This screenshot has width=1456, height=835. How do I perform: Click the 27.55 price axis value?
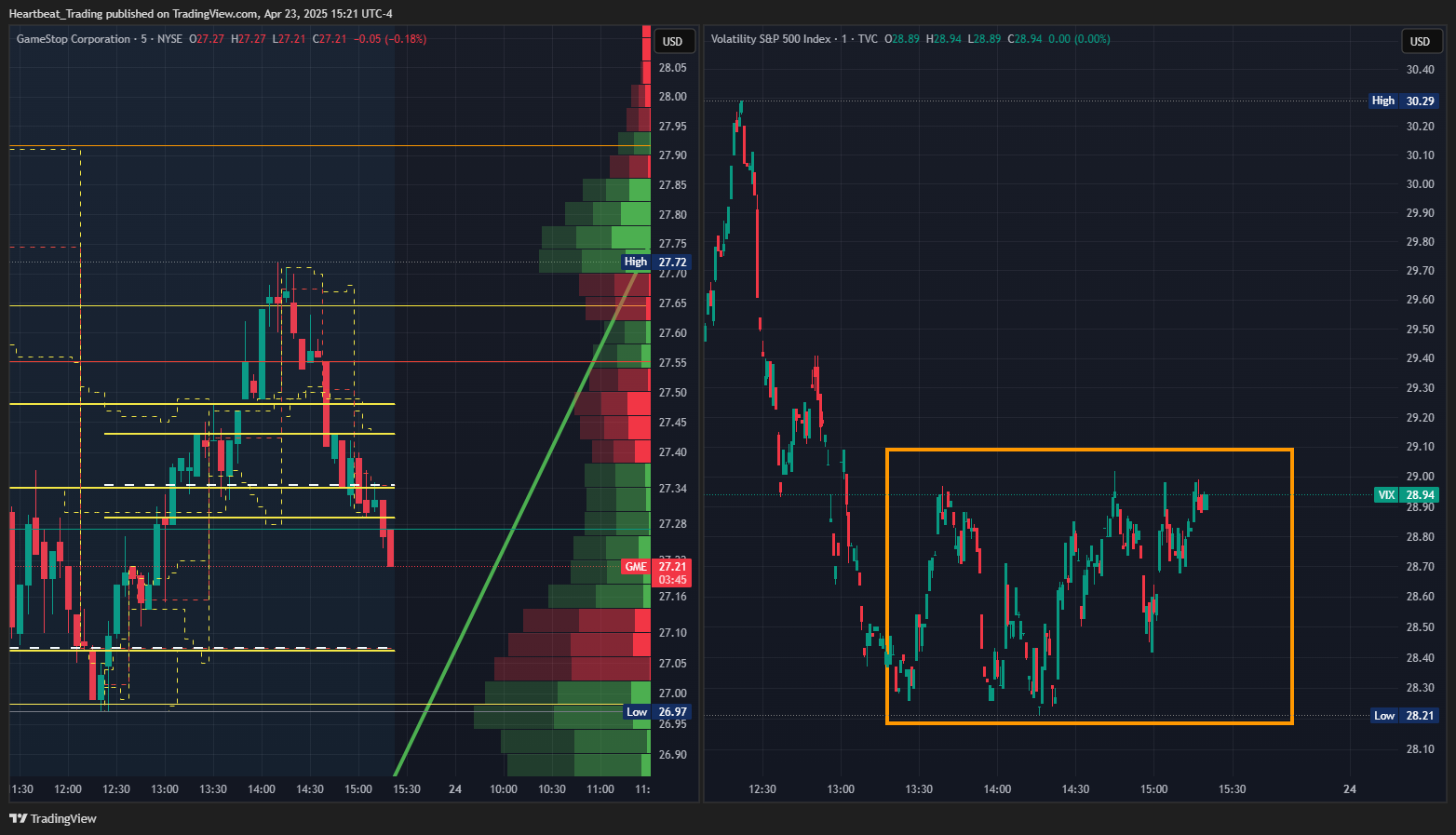click(672, 363)
